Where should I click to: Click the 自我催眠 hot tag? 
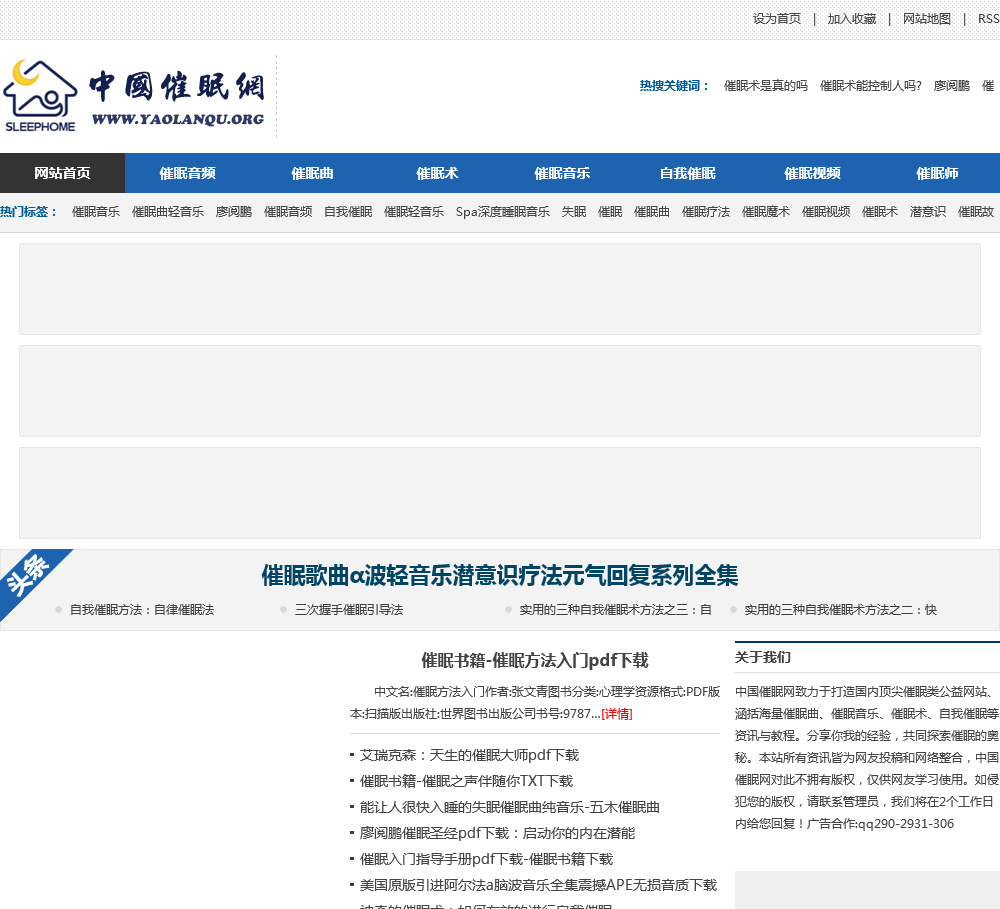(348, 212)
